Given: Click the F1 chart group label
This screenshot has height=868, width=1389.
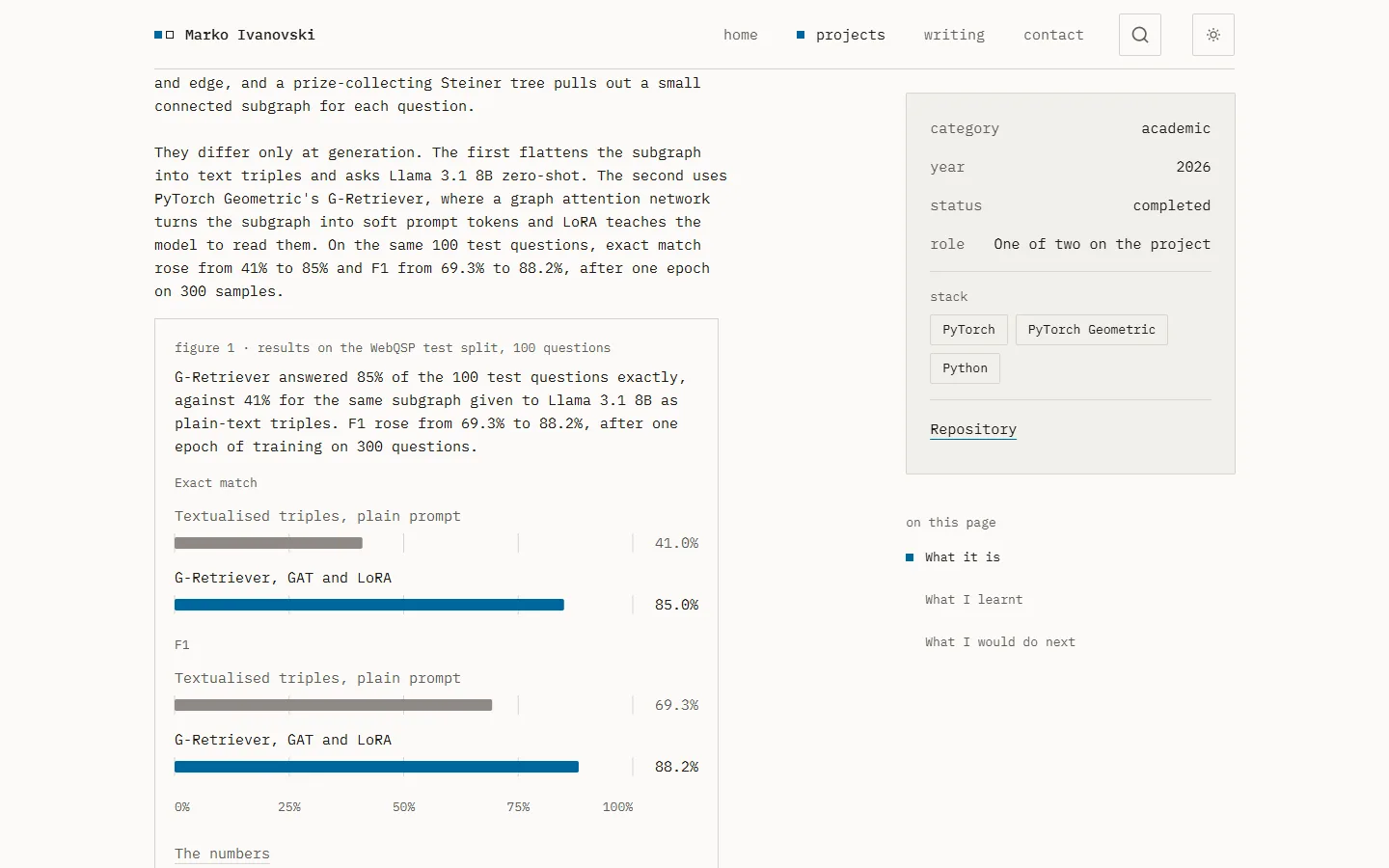Looking at the screenshot, I should (x=182, y=645).
